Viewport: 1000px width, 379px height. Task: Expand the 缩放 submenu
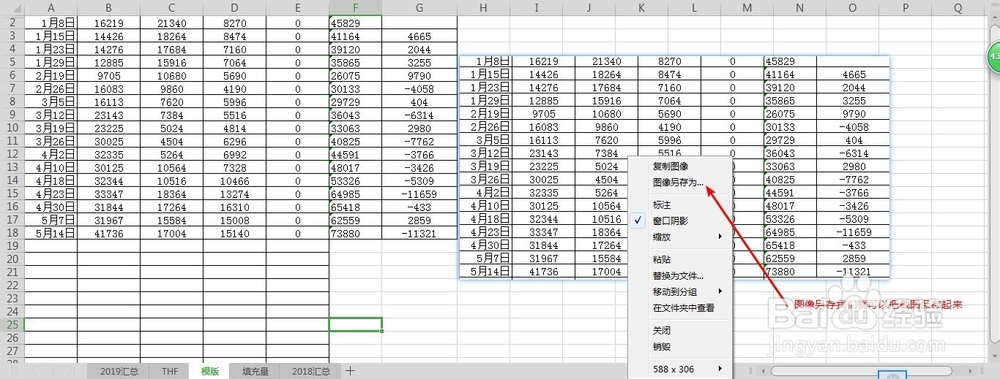[x=680, y=237]
